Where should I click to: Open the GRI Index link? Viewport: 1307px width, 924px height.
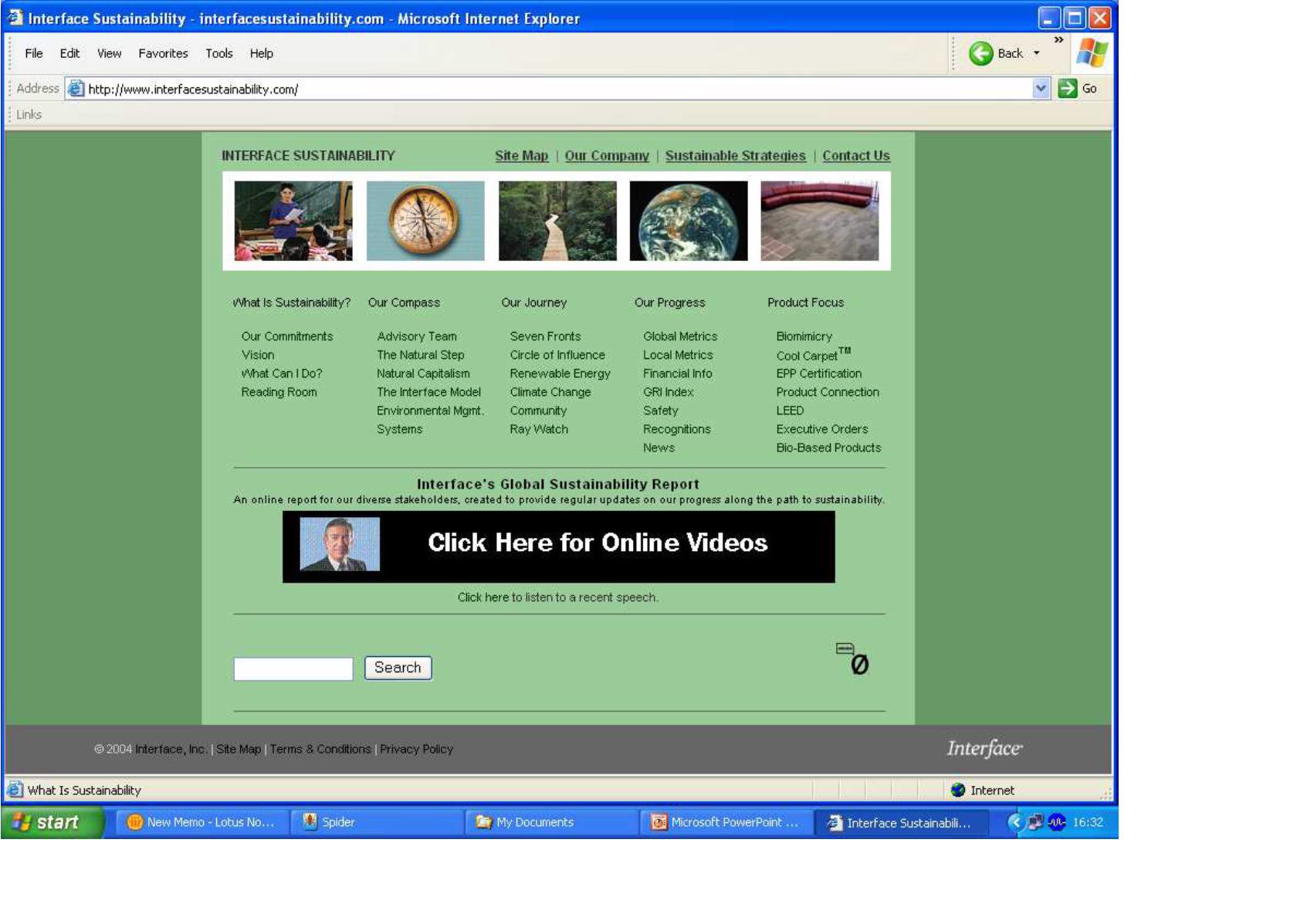coord(668,392)
